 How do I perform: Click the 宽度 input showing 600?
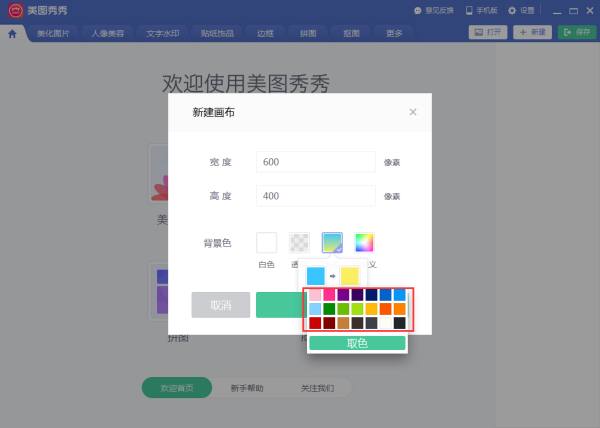[x=316, y=162]
